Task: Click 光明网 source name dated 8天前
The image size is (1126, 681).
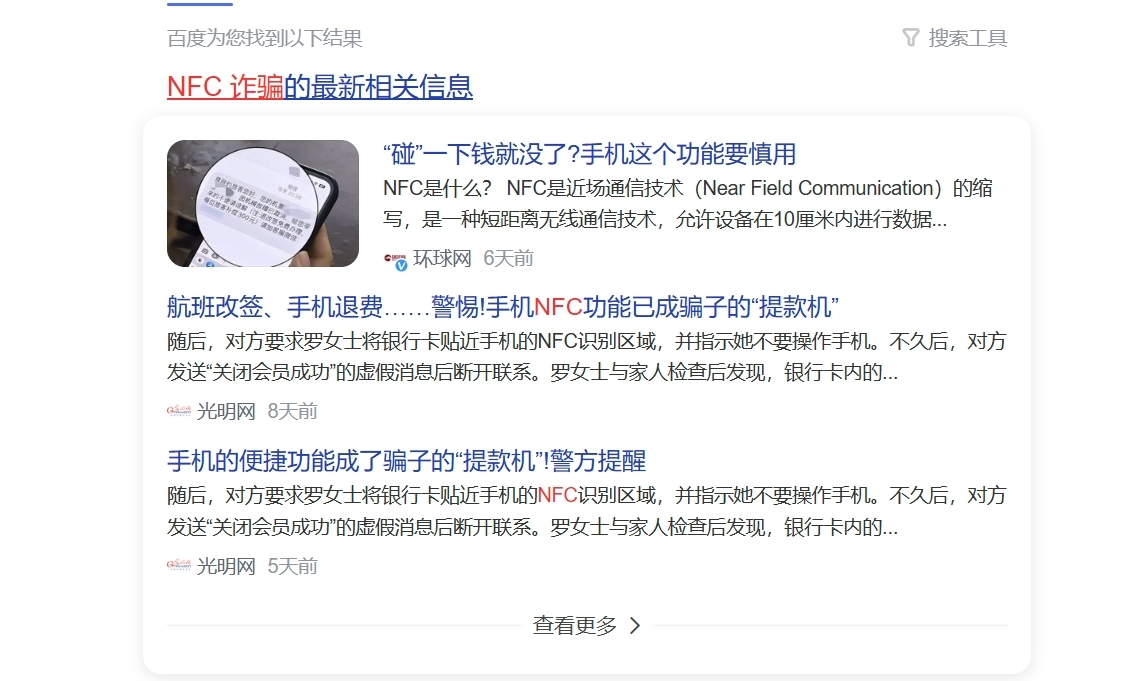Action: tap(226, 412)
